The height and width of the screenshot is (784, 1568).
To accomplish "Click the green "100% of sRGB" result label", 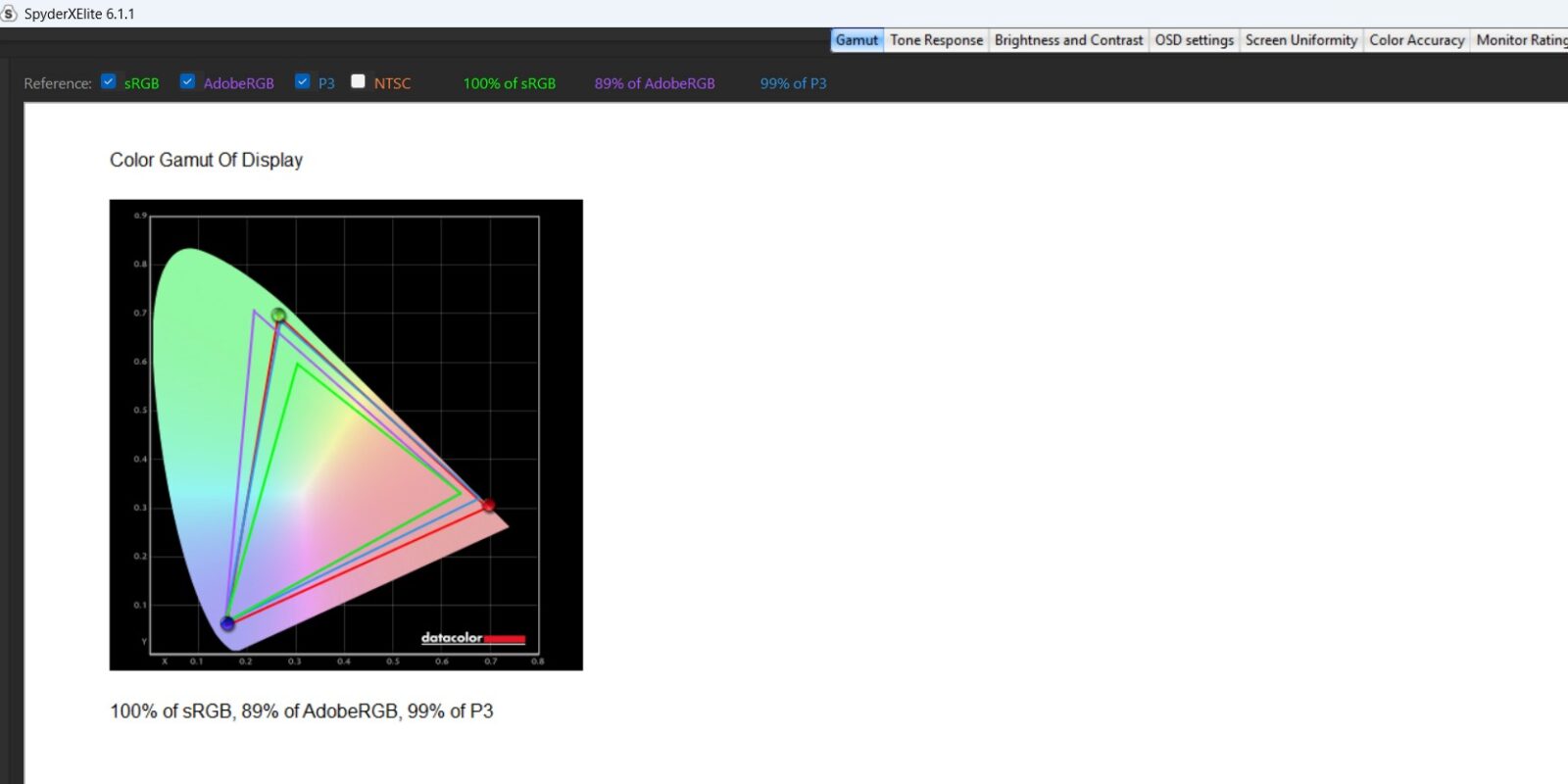I will tap(509, 83).
